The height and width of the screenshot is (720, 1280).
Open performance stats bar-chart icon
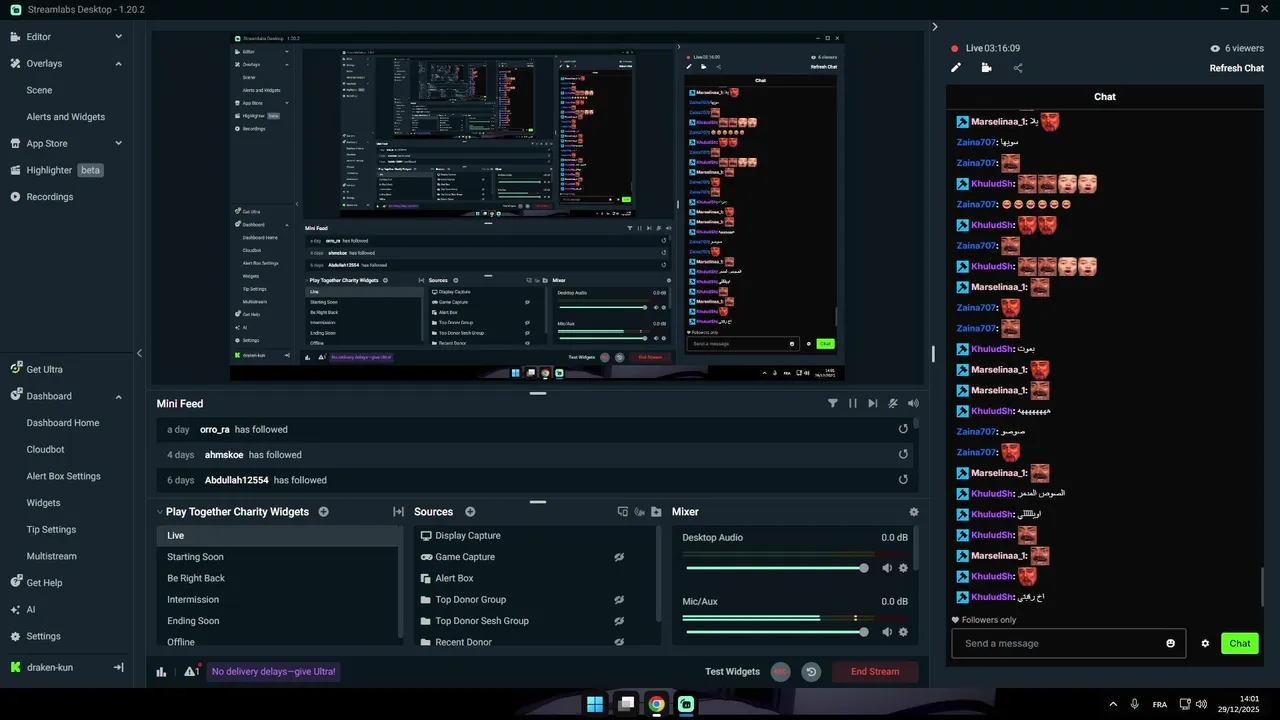pyautogui.click(x=162, y=672)
